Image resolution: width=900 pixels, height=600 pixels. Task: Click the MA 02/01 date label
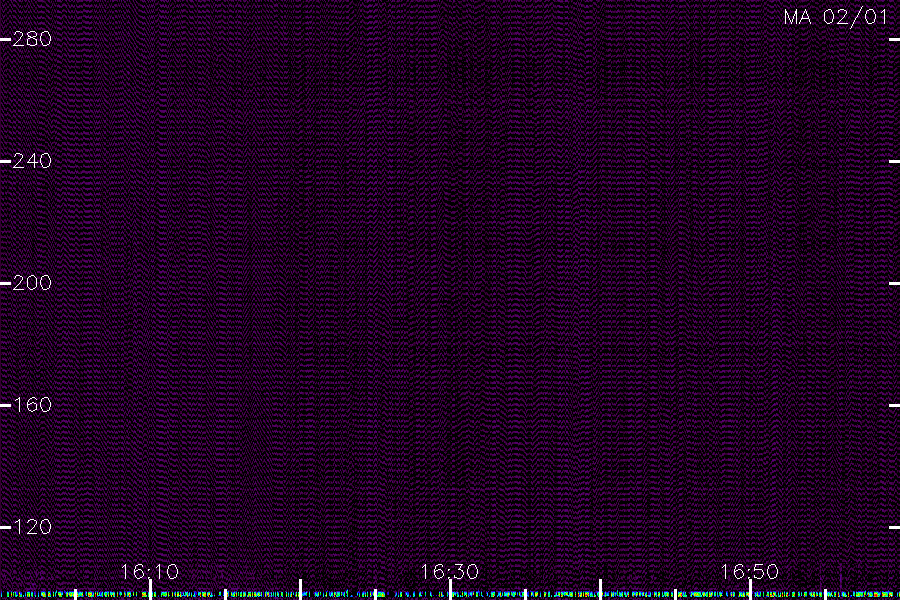click(835, 17)
